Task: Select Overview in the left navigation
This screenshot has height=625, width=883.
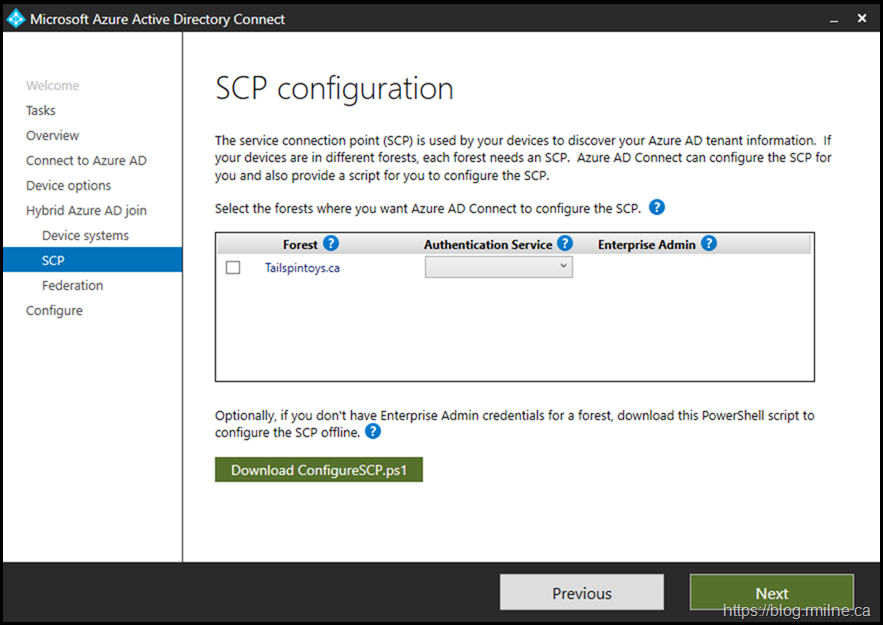Action: (53, 136)
